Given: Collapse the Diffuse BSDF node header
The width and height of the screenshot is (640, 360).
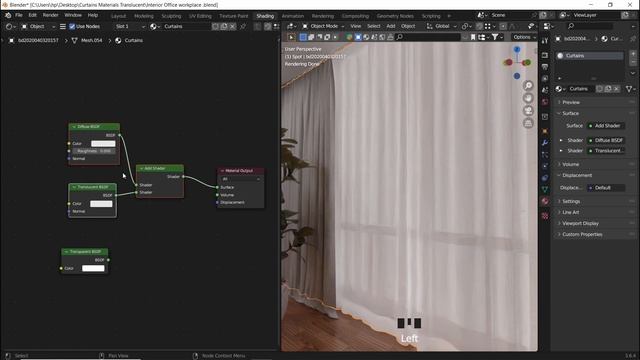Looking at the screenshot, I should click(74, 127).
